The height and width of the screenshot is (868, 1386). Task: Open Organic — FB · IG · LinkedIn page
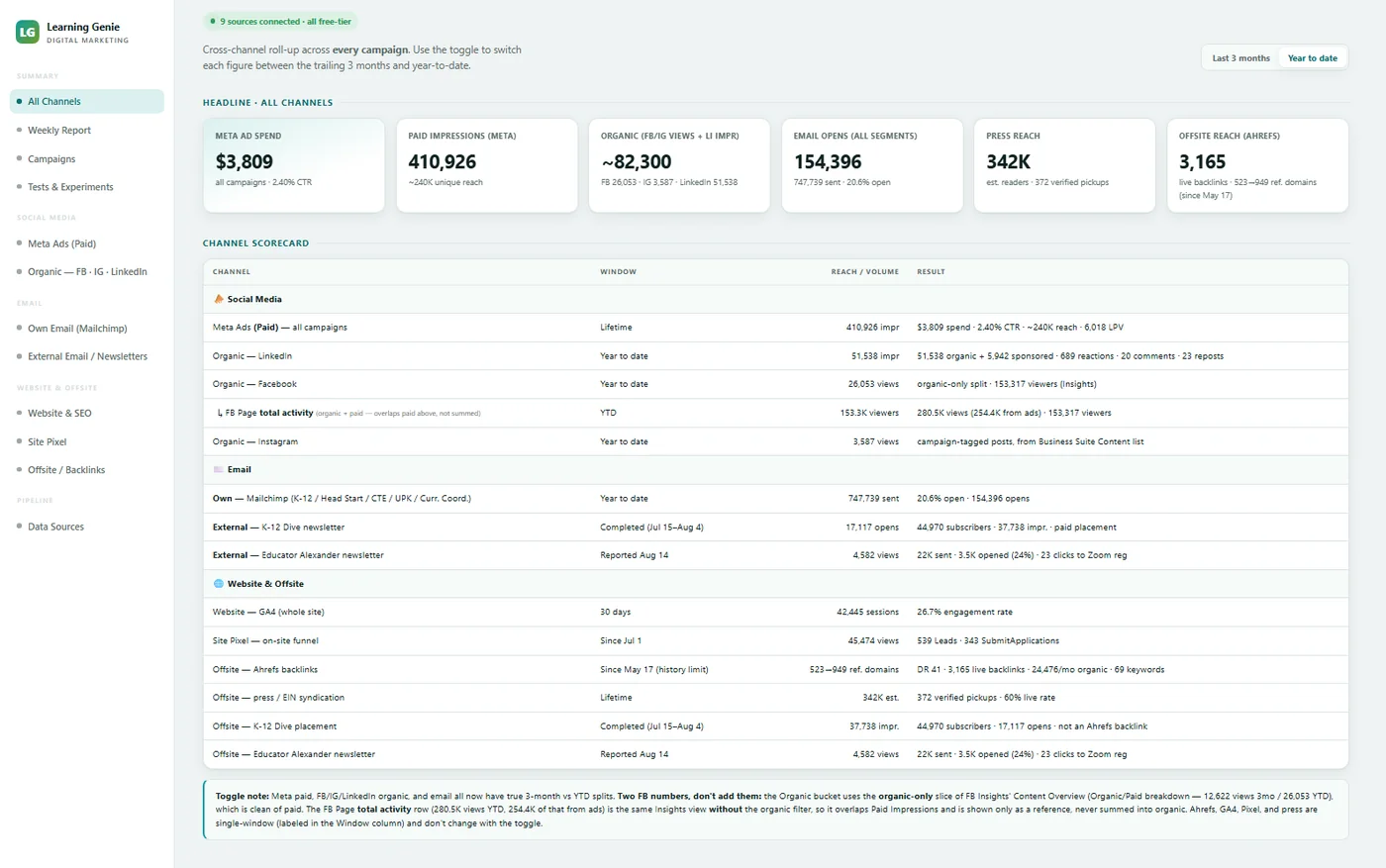tap(87, 271)
